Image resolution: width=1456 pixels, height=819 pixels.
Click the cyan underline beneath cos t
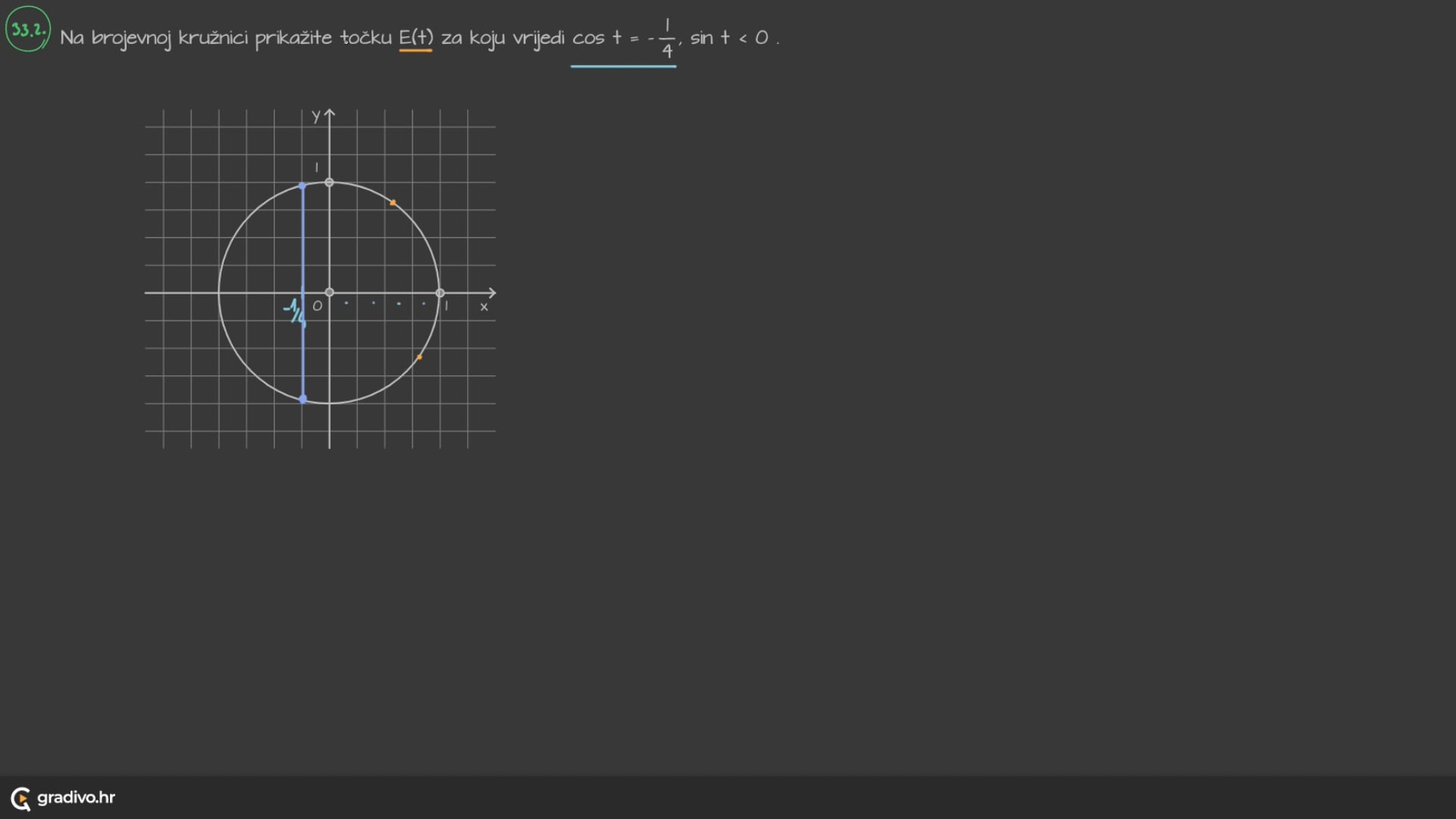(x=623, y=67)
